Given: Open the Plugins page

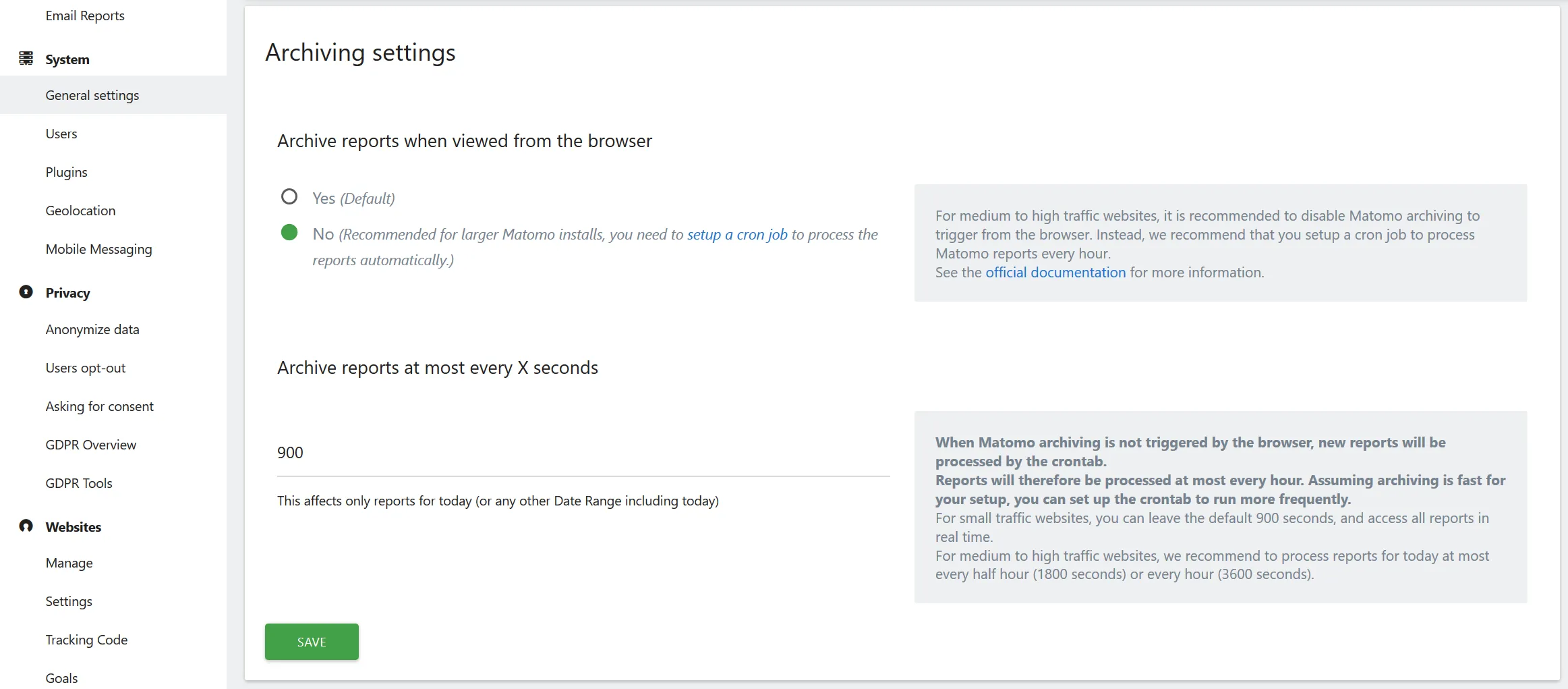Looking at the screenshot, I should click(x=67, y=171).
